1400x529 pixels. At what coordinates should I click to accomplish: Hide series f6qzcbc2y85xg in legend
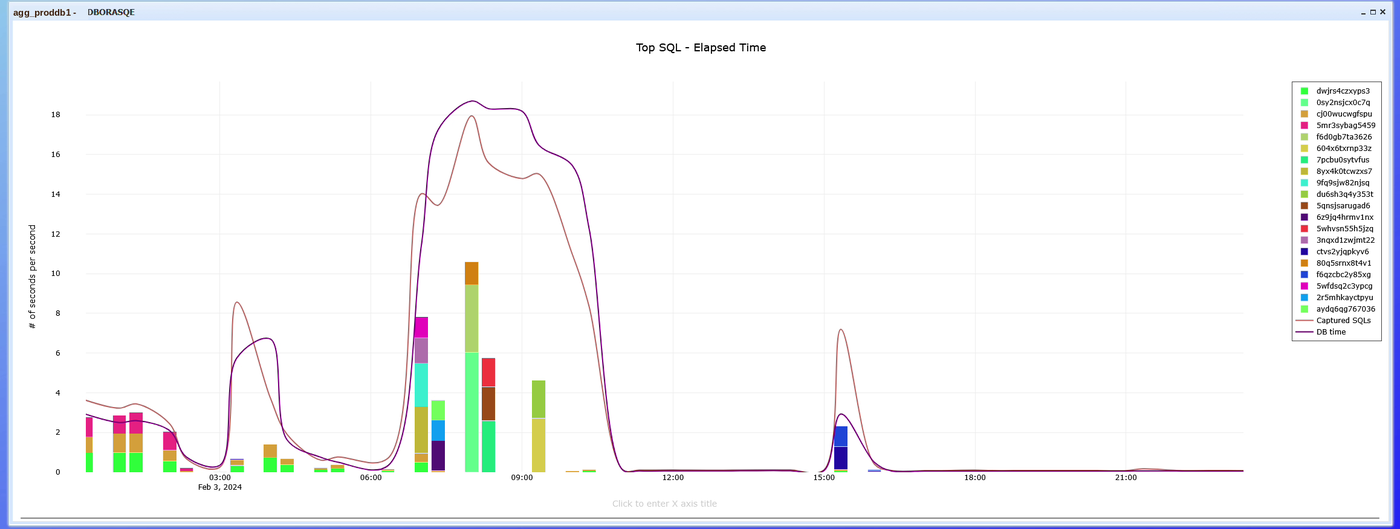point(1336,274)
